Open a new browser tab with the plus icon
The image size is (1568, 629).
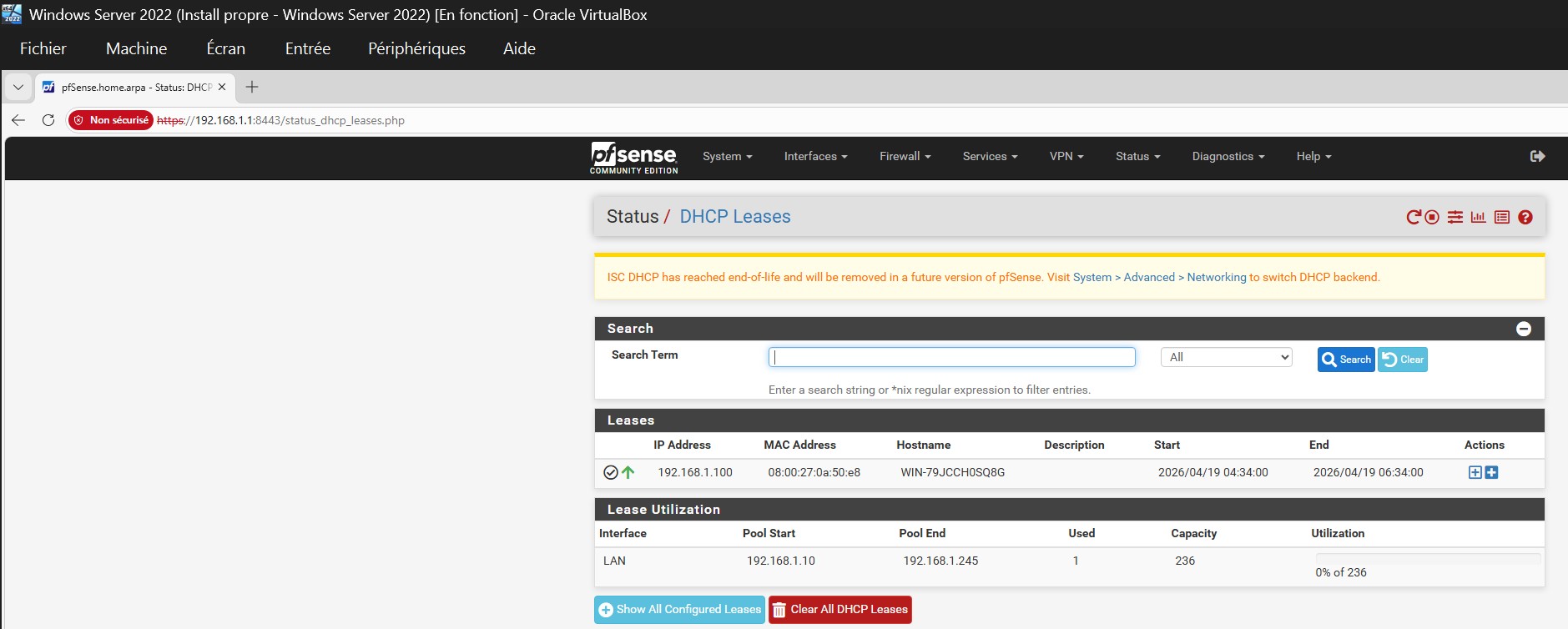coord(252,87)
